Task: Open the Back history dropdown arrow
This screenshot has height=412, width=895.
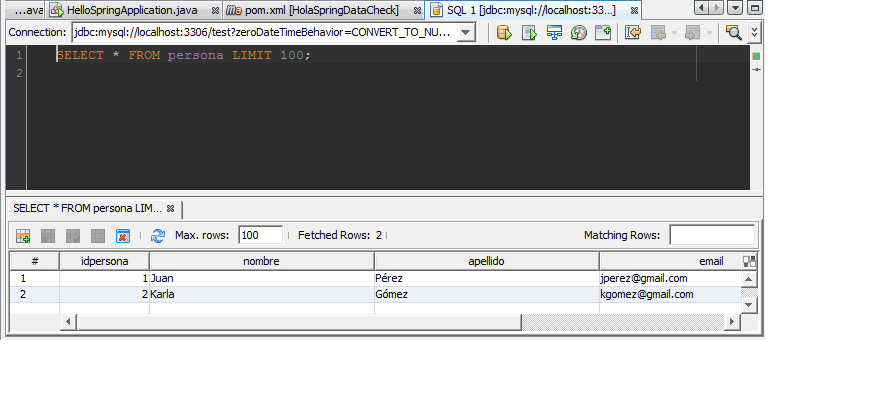Action: pos(674,33)
